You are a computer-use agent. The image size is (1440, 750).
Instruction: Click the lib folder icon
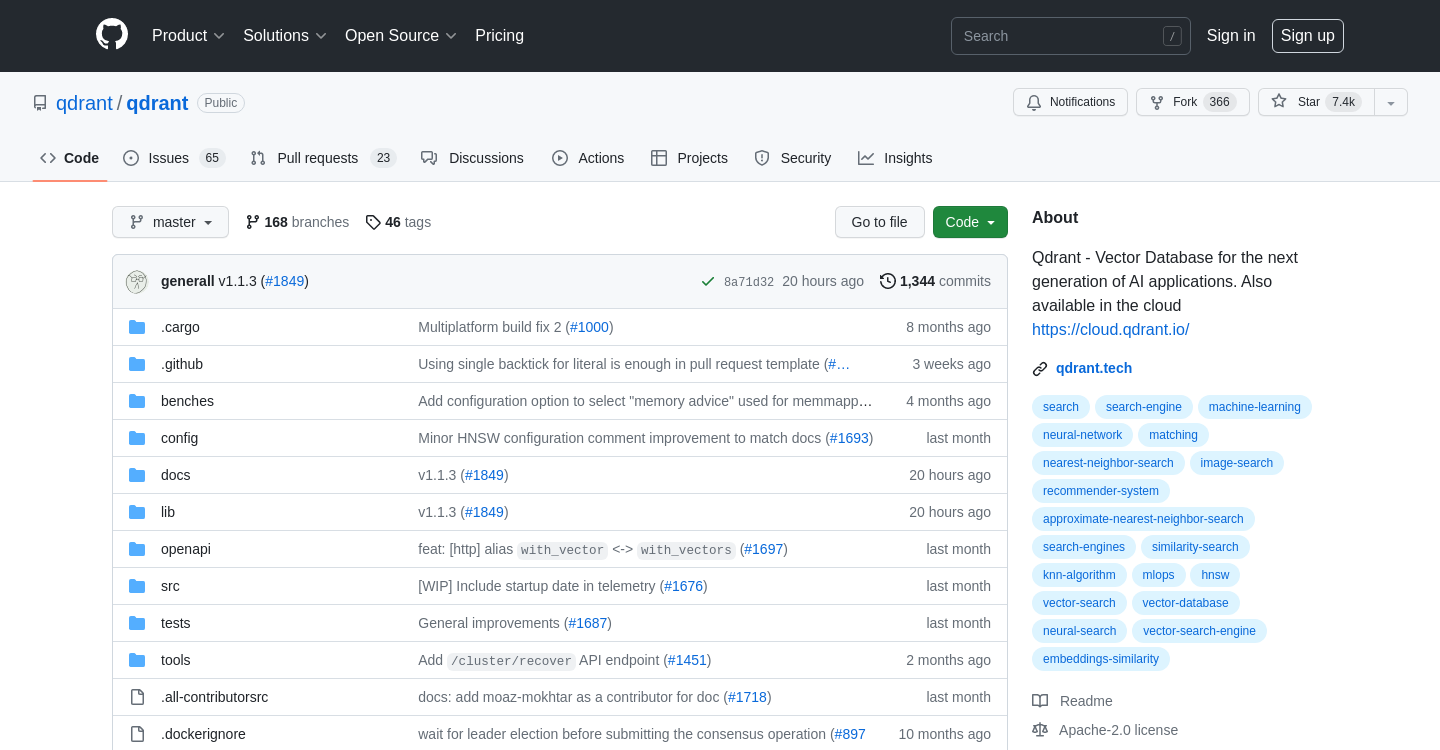[x=137, y=512]
